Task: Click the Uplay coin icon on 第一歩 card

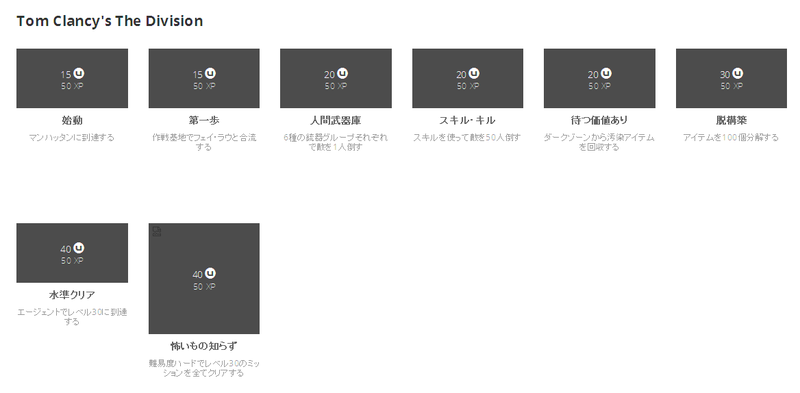Action: coord(210,73)
